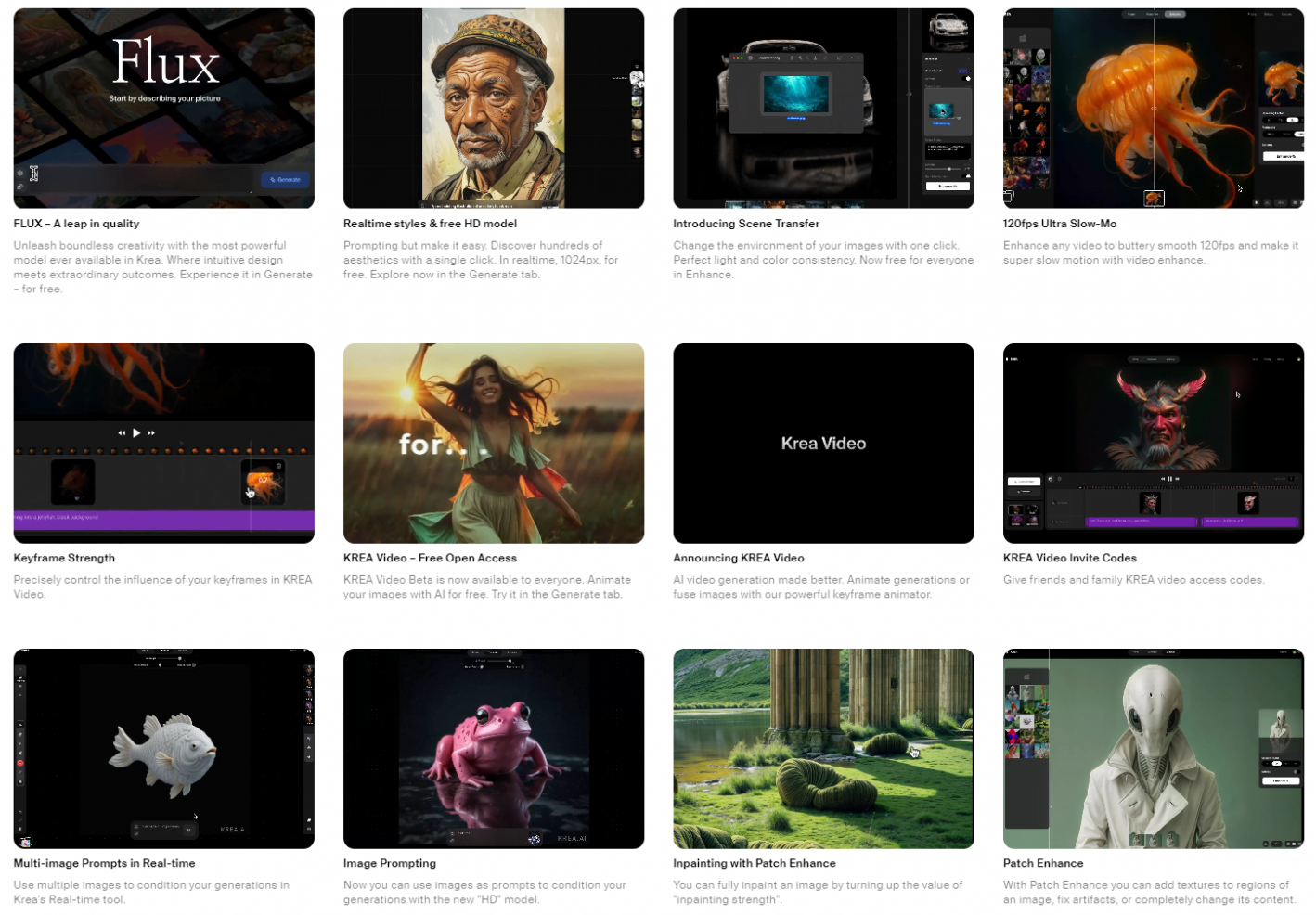Click the Generate button in the Flux preview
The width and height of the screenshot is (1316, 915).
(x=286, y=179)
